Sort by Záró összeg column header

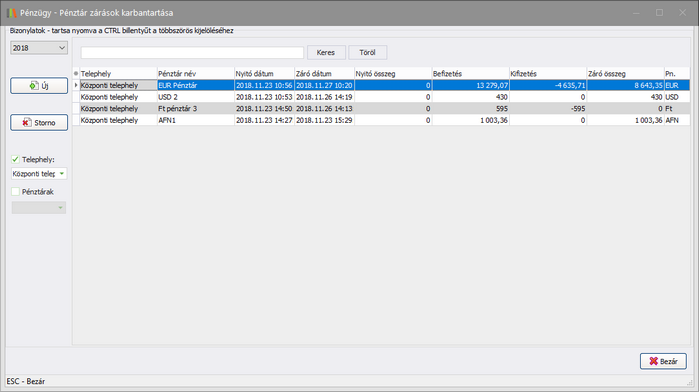pos(625,74)
